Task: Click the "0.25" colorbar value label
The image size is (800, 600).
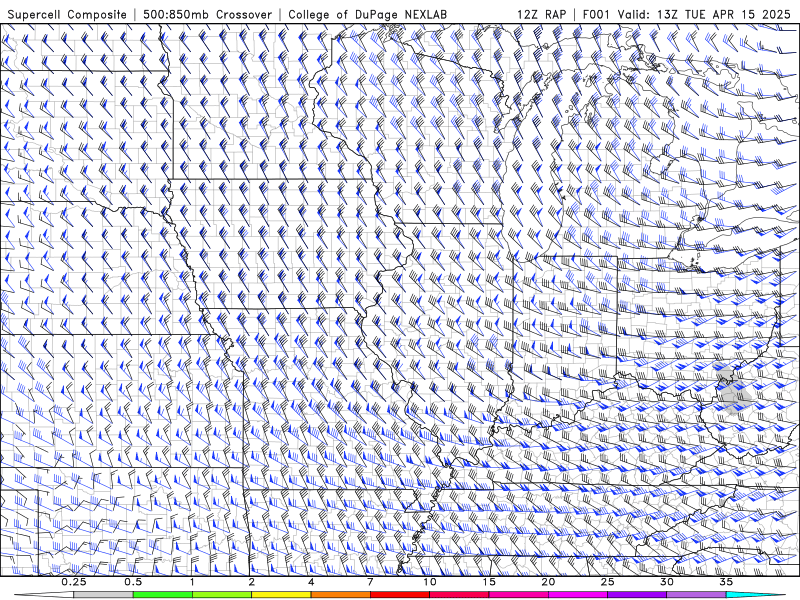Action: 74,582
